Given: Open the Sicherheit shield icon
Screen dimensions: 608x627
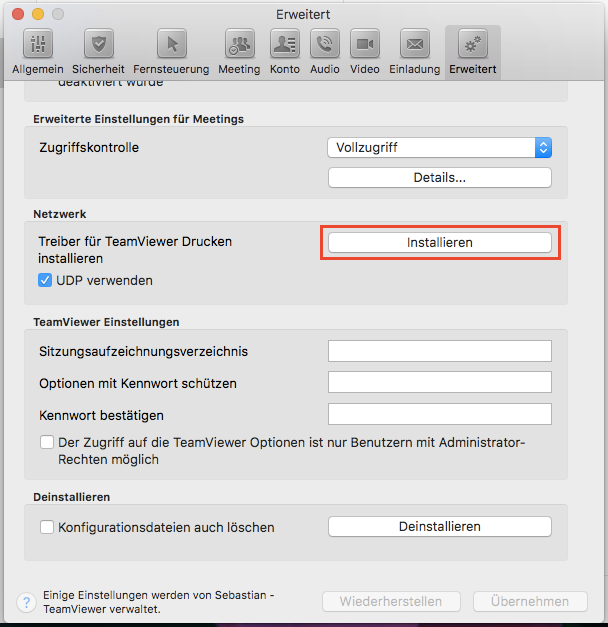Looking at the screenshot, I should tap(98, 44).
